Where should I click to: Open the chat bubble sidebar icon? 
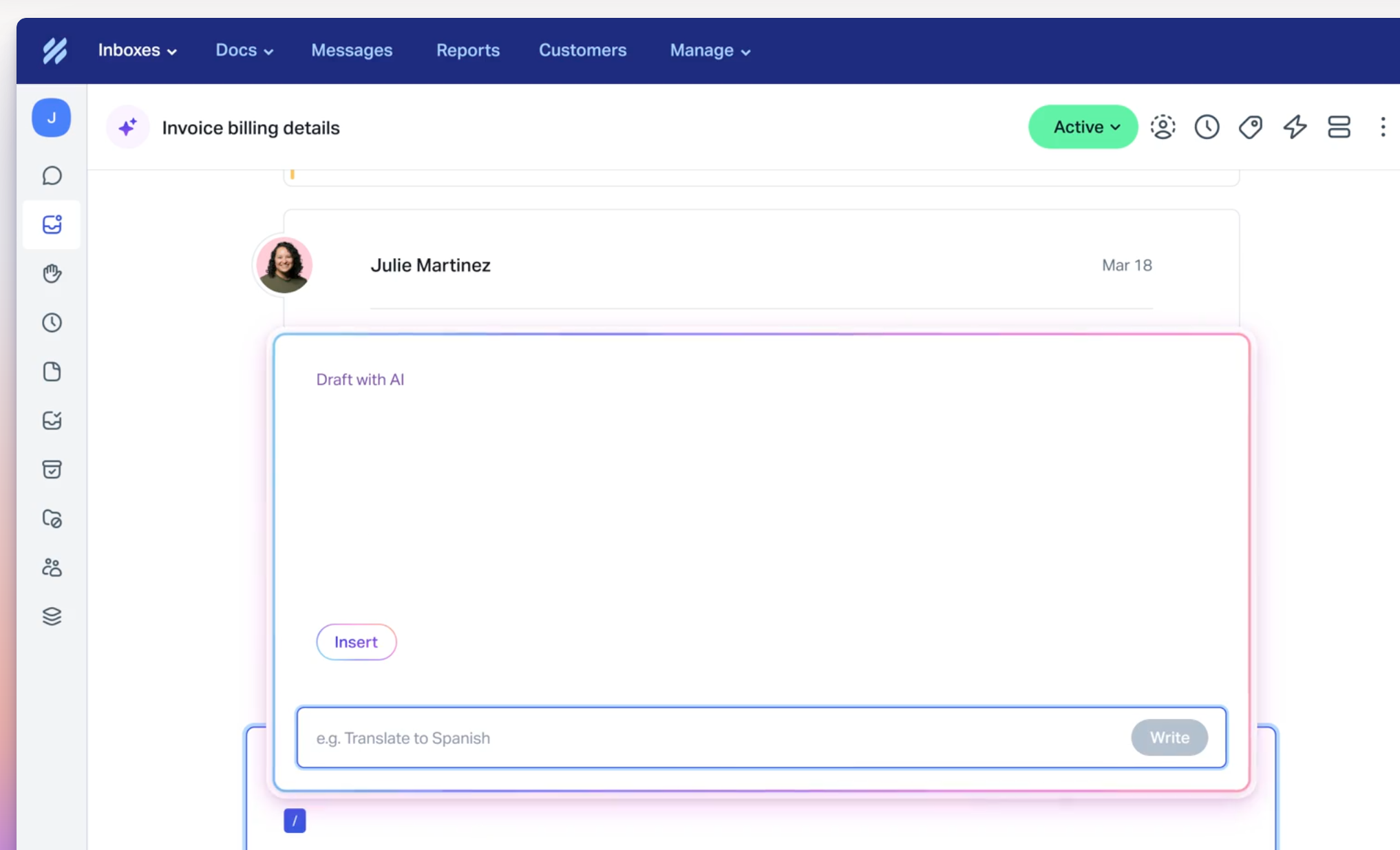52,176
